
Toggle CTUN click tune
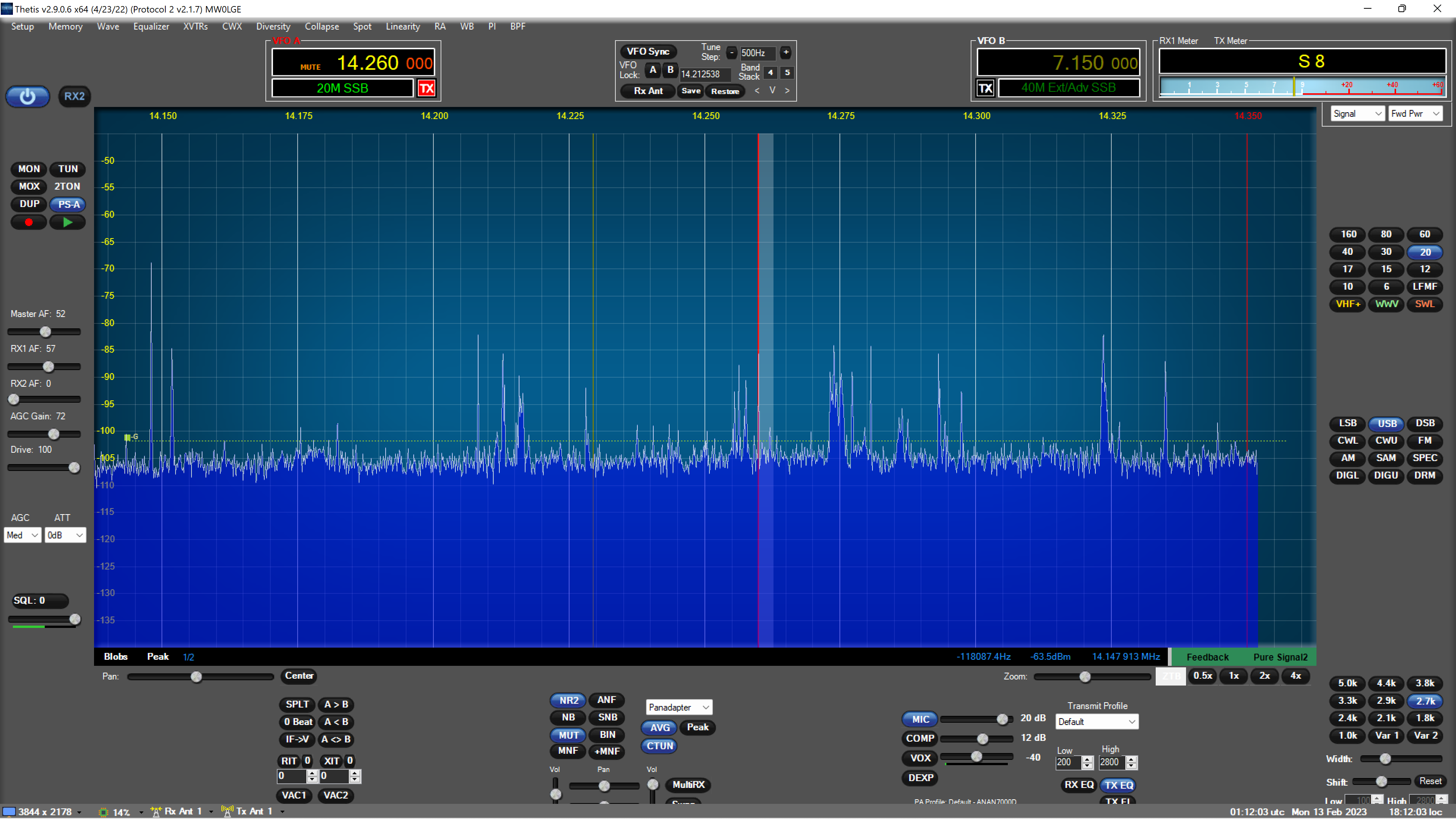[x=660, y=746]
